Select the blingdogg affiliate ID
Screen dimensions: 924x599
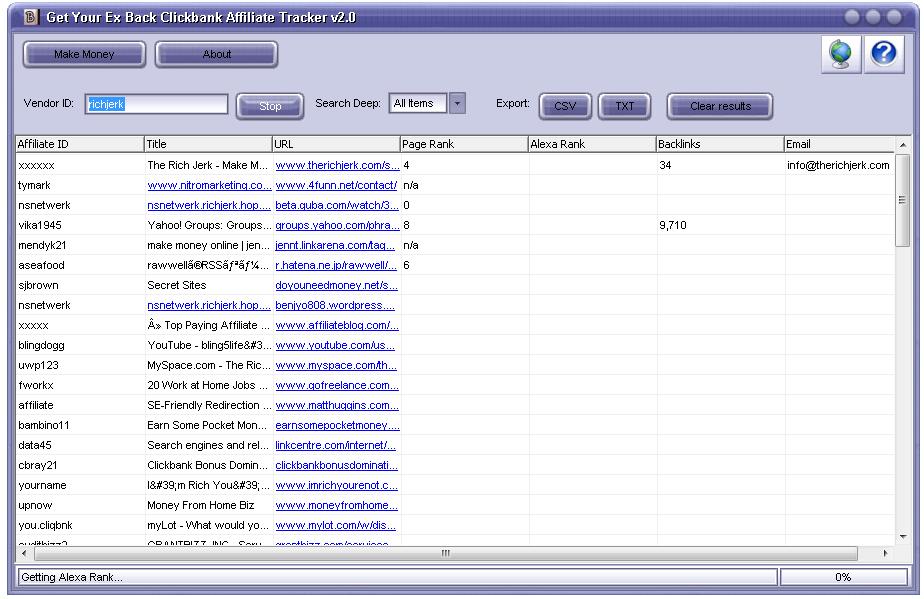coord(41,346)
